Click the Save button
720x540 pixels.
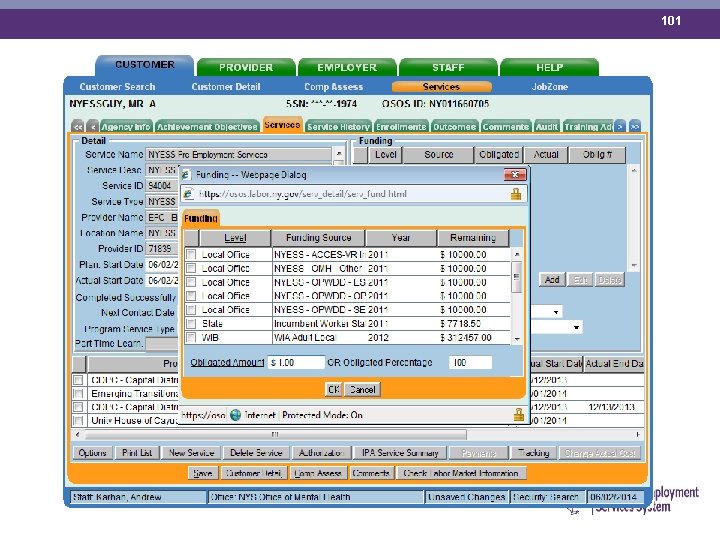[x=202, y=473]
